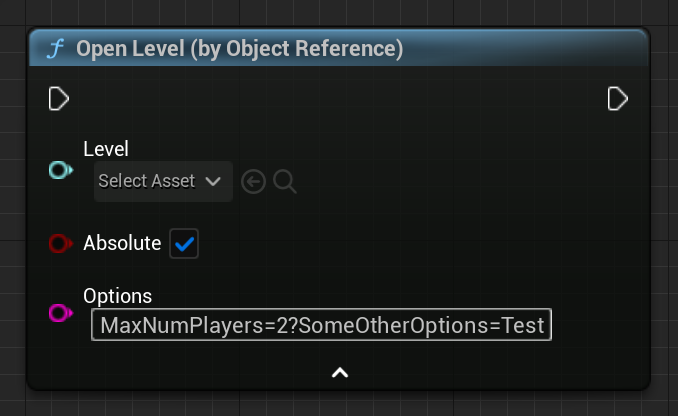
Task: Select the Open Level node title bar
Action: pos(339,48)
